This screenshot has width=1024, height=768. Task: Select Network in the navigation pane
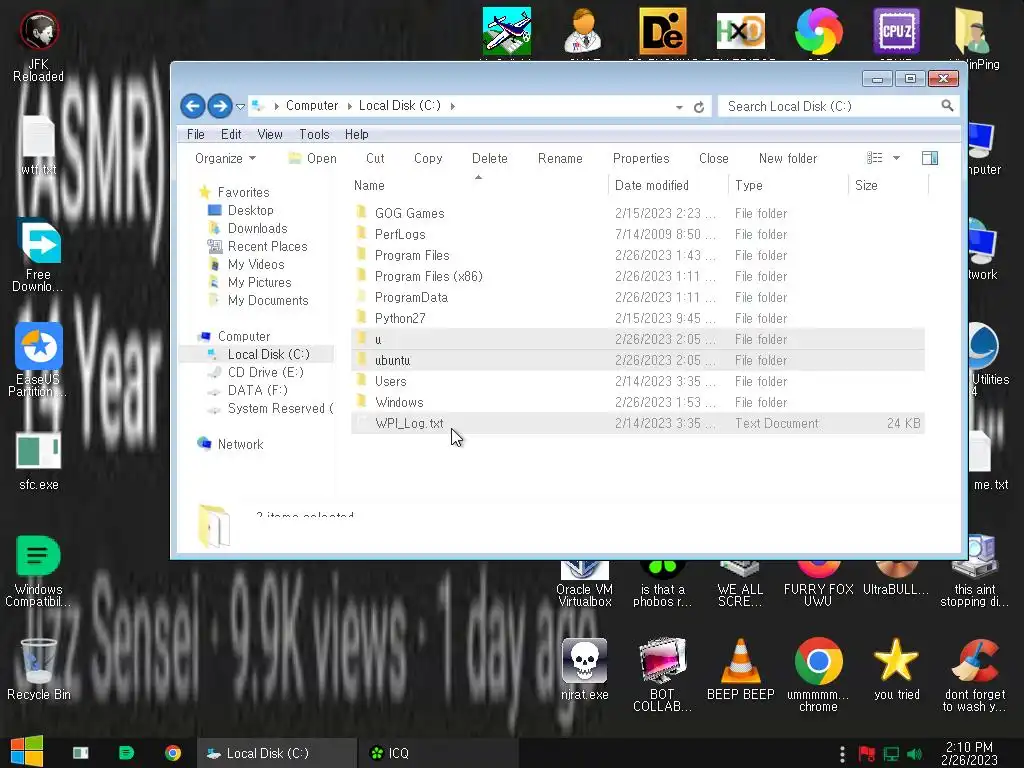pos(240,445)
